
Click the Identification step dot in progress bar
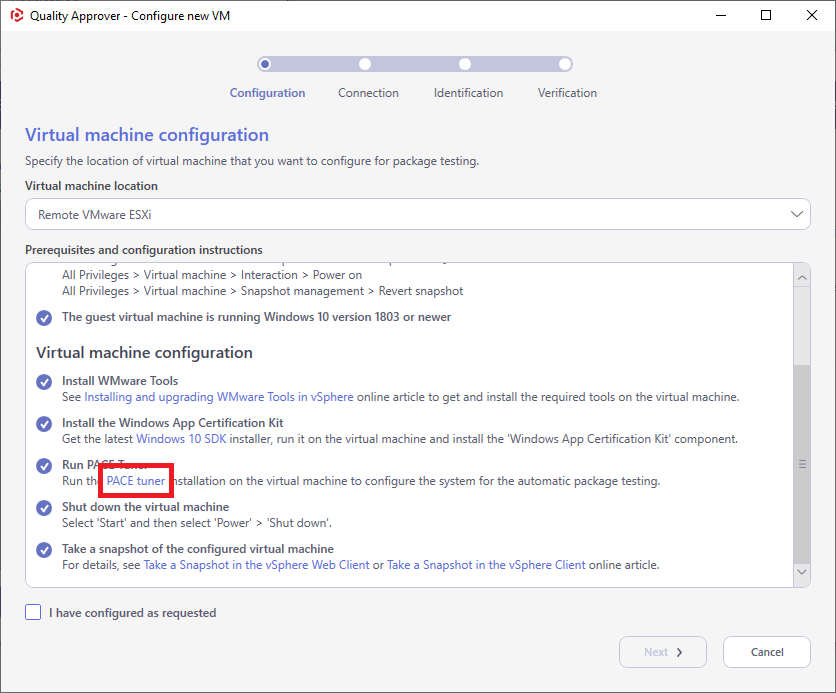pos(465,64)
